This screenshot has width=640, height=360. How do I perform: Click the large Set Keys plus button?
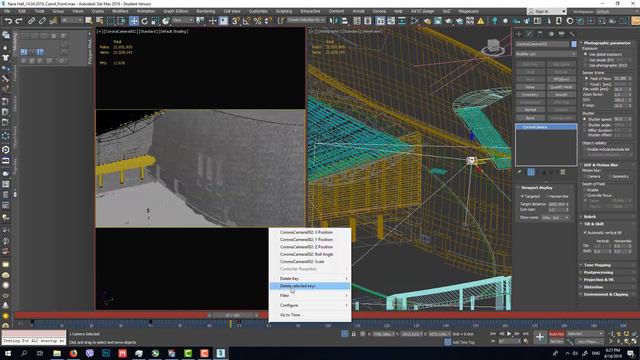[540, 337]
